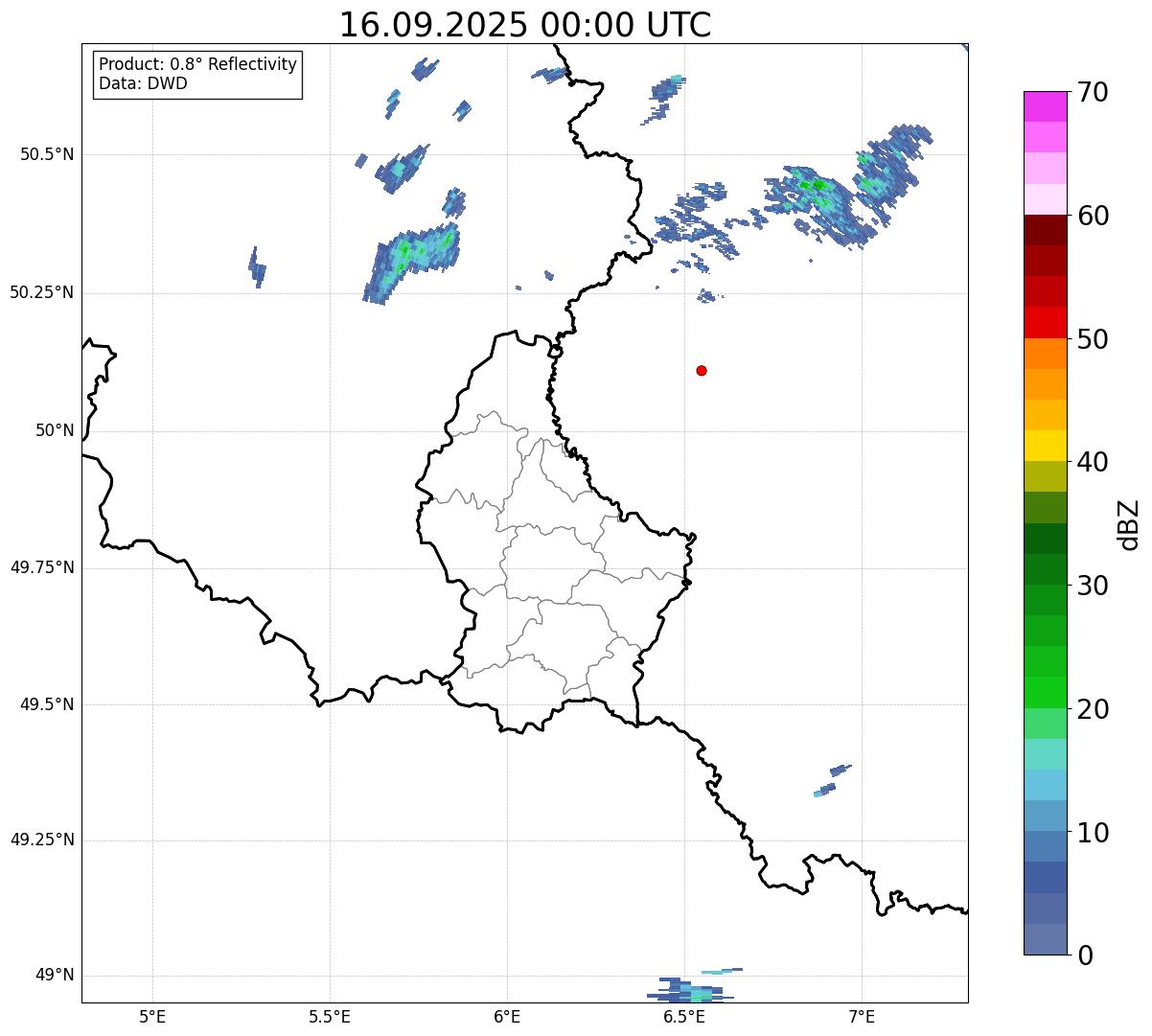Click the "Data: DWD" label
This screenshot has width=1152, height=1036.
(143, 83)
